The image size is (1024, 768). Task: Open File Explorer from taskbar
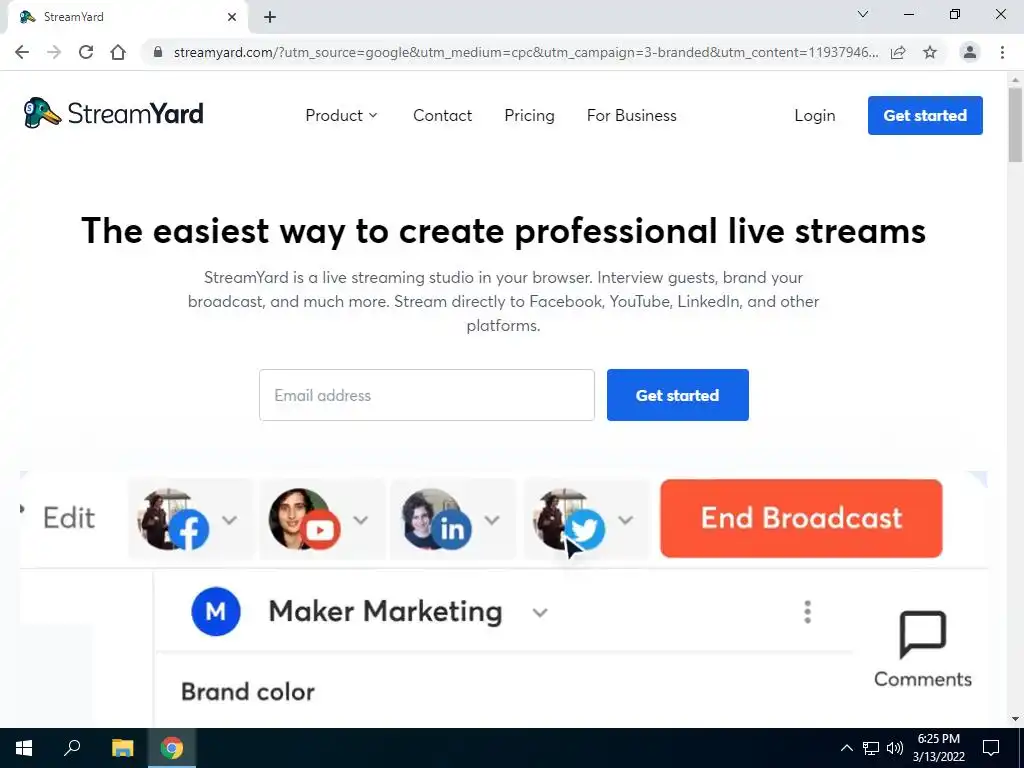point(122,748)
